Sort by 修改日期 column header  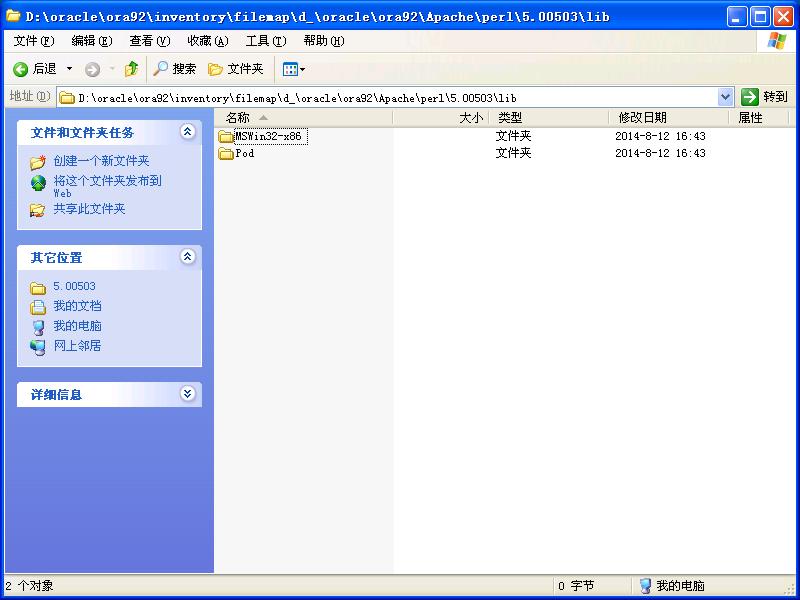click(x=669, y=118)
